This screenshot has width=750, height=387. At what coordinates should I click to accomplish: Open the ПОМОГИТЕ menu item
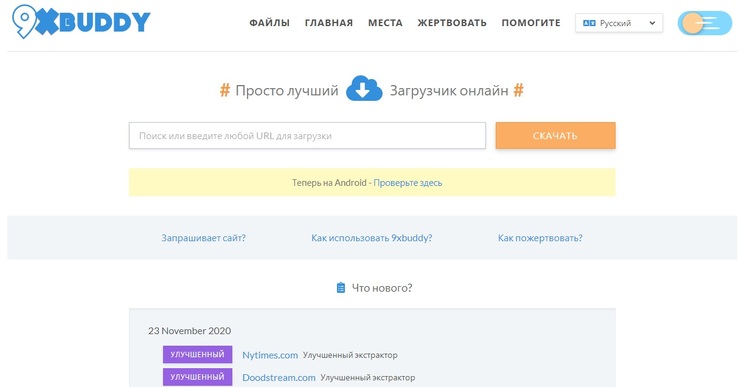click(x=531, y=22)
